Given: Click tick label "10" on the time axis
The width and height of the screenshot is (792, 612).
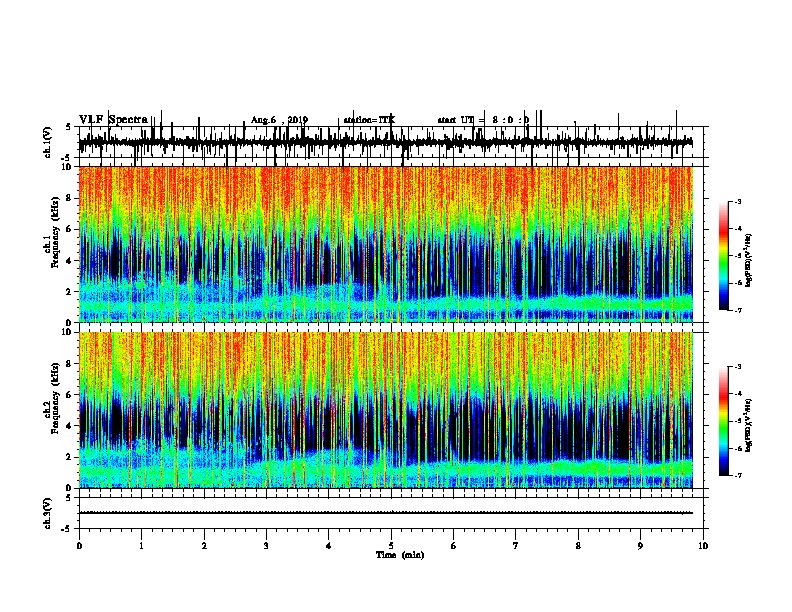Looking at the screenshot, I should [x=703, y=546].
